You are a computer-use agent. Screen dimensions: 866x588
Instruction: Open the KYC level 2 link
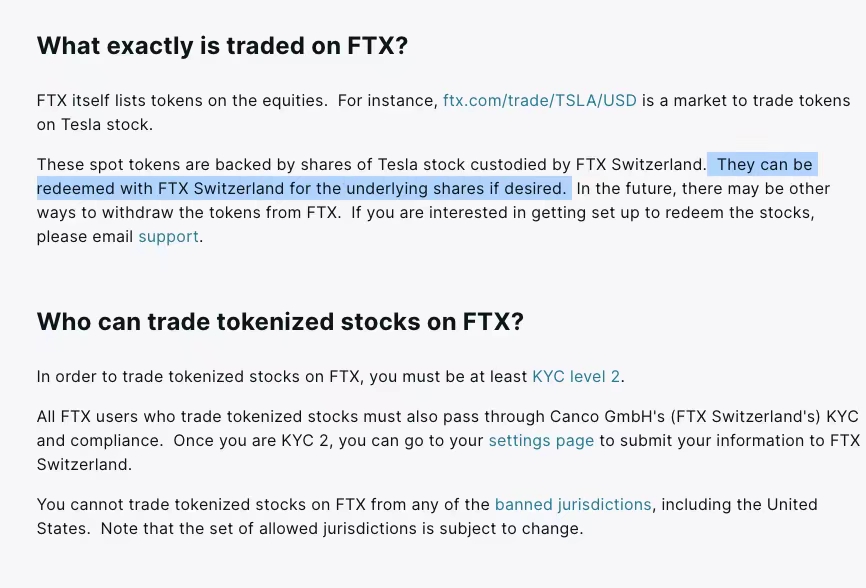tap(576, 377)
